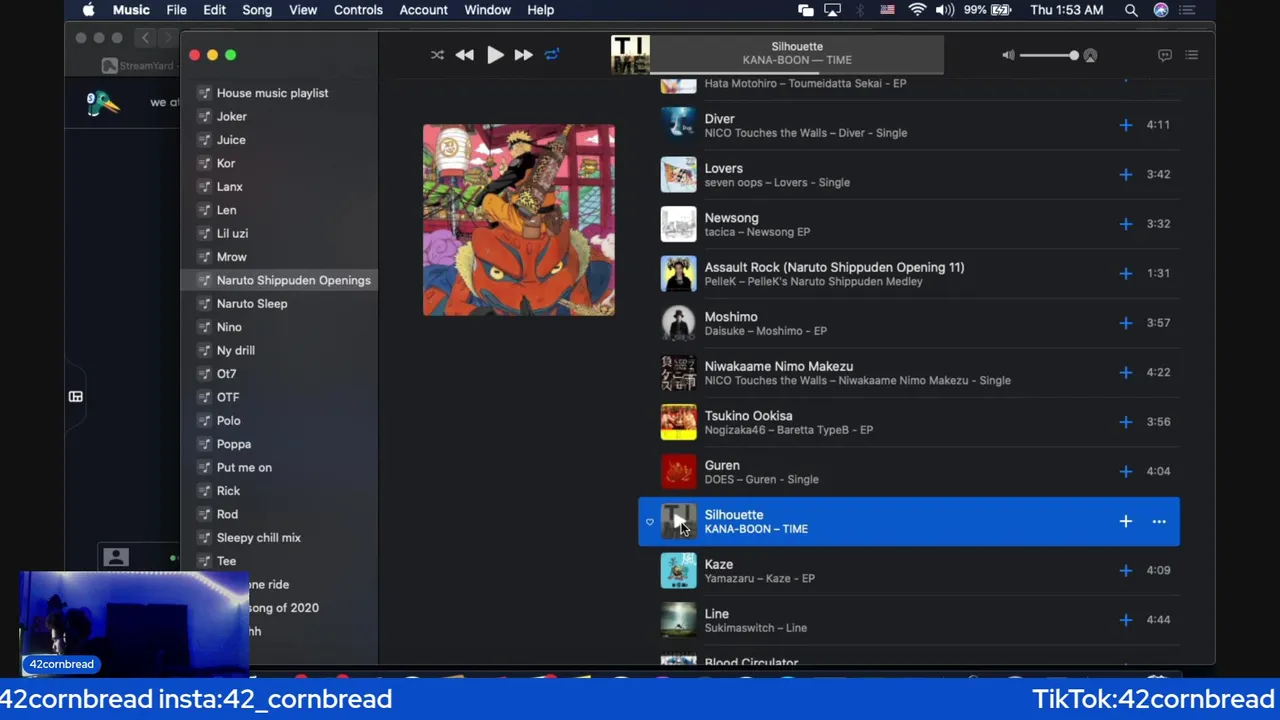
Task: Select the Moshimo song title
Action: (731, 317)
